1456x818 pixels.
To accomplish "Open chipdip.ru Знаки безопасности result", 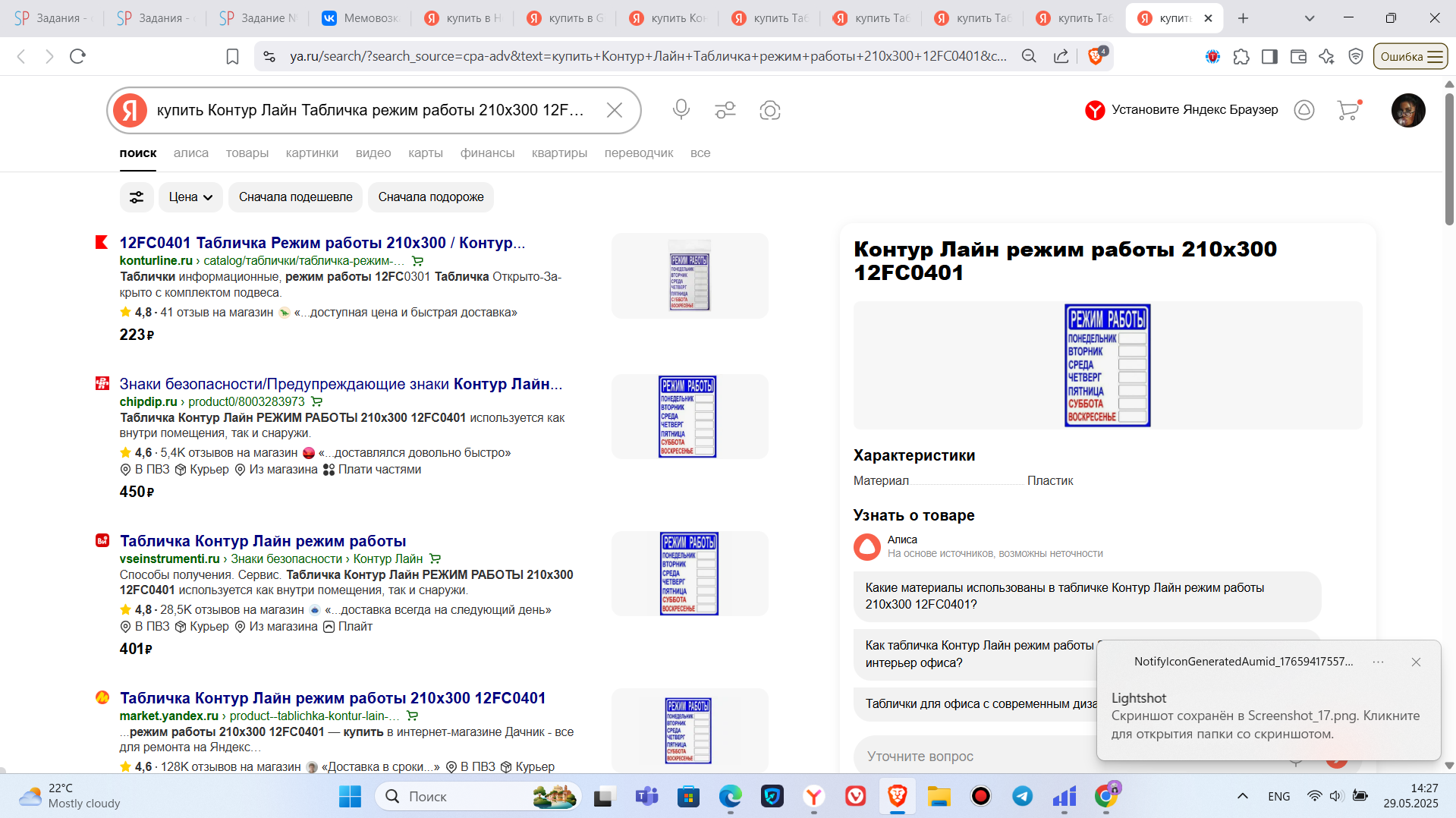I will tap(341, 384).
